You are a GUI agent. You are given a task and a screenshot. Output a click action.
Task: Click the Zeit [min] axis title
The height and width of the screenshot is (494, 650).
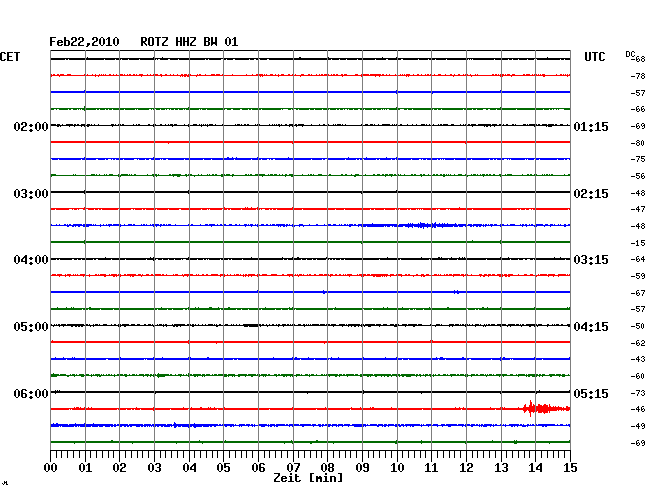coord(308,478)
